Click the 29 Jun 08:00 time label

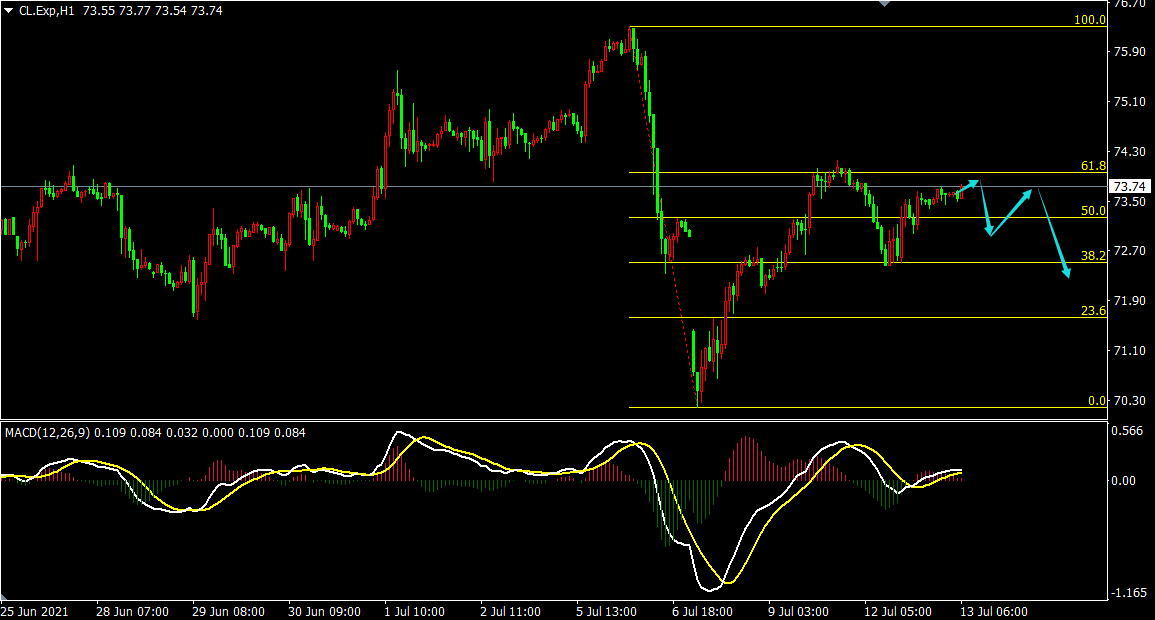click(x=228, y=612)
